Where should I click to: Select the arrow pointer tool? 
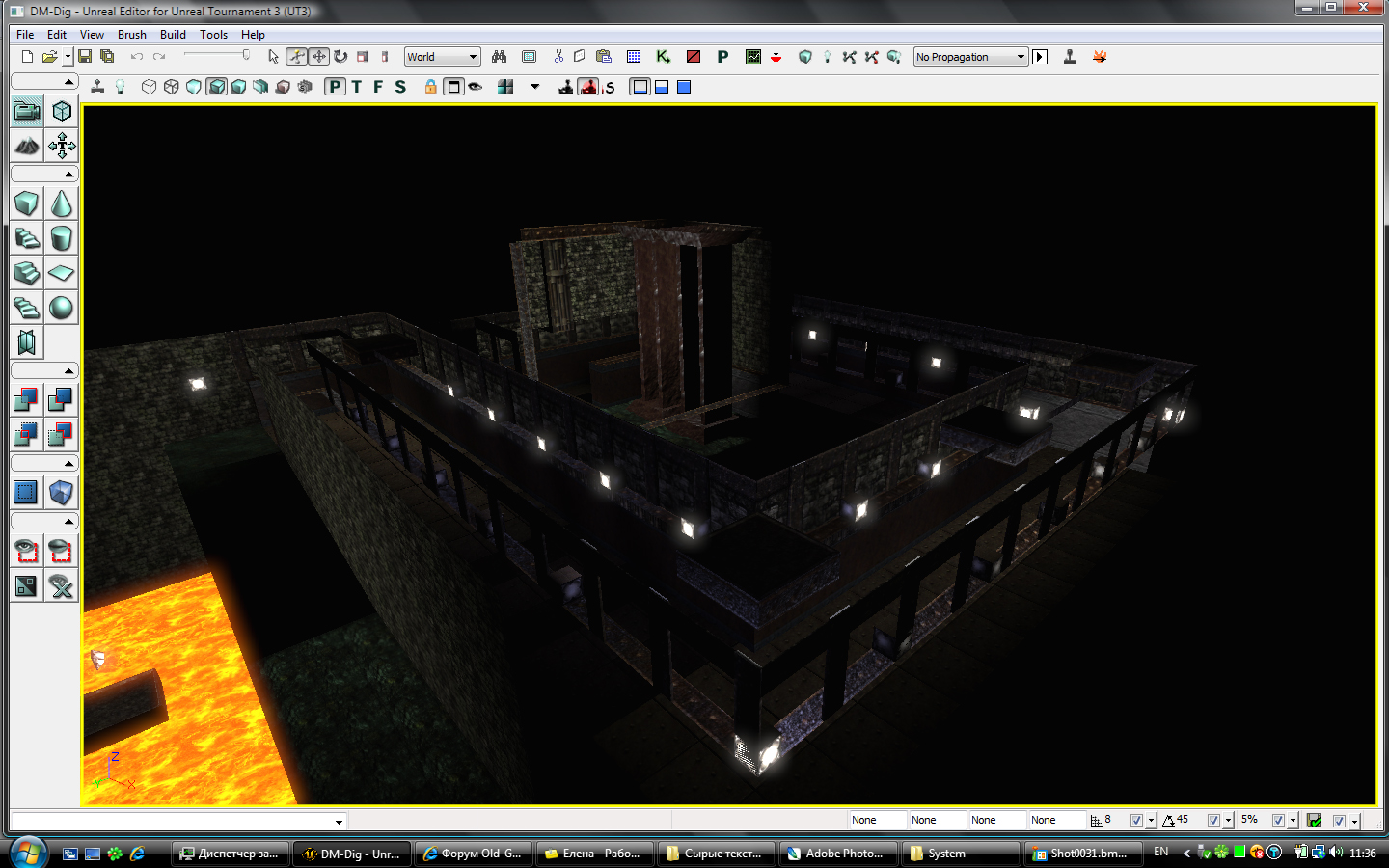(273, 57)
